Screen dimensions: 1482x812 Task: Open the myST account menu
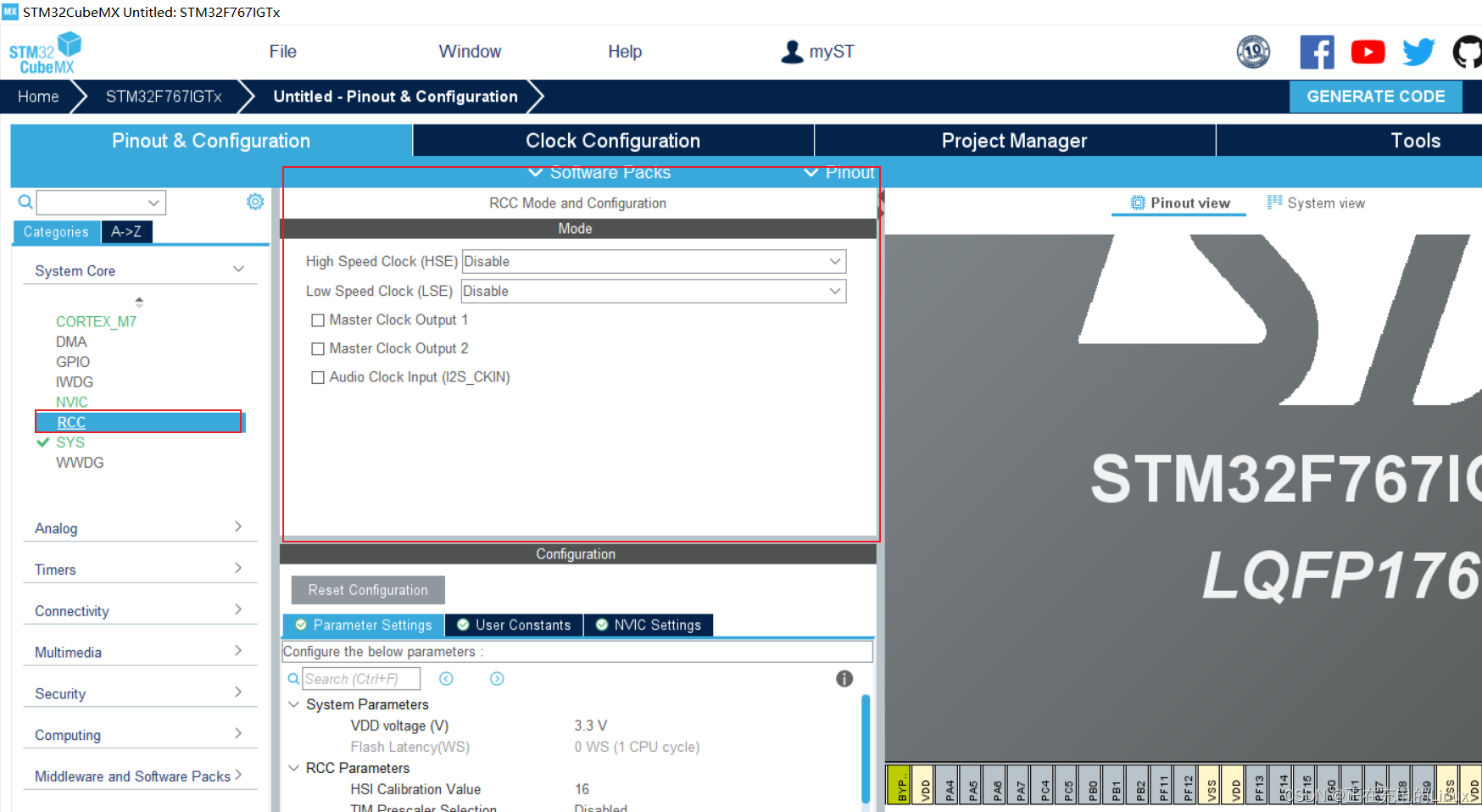click(817, 52)
